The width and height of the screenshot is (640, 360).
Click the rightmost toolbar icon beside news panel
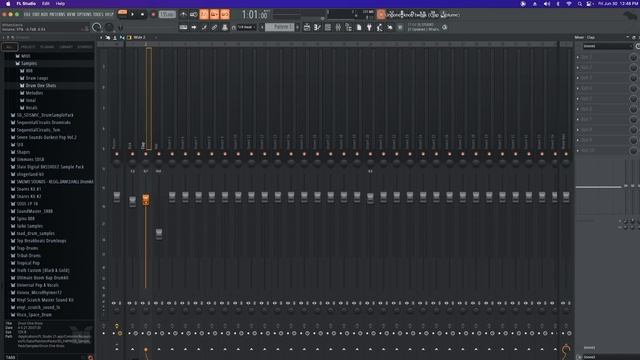(x=444, y=27)
